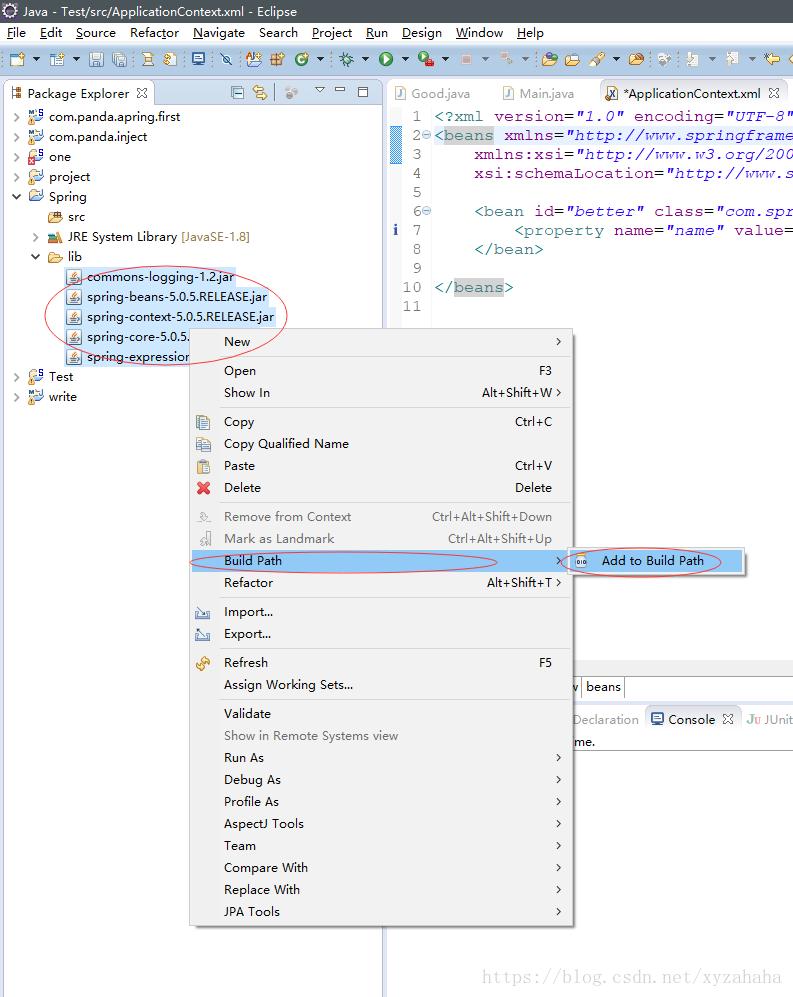Click the Last Edit Location arrow icon
The height and width of the screenshot is (997, 793).
pos(772,59)
